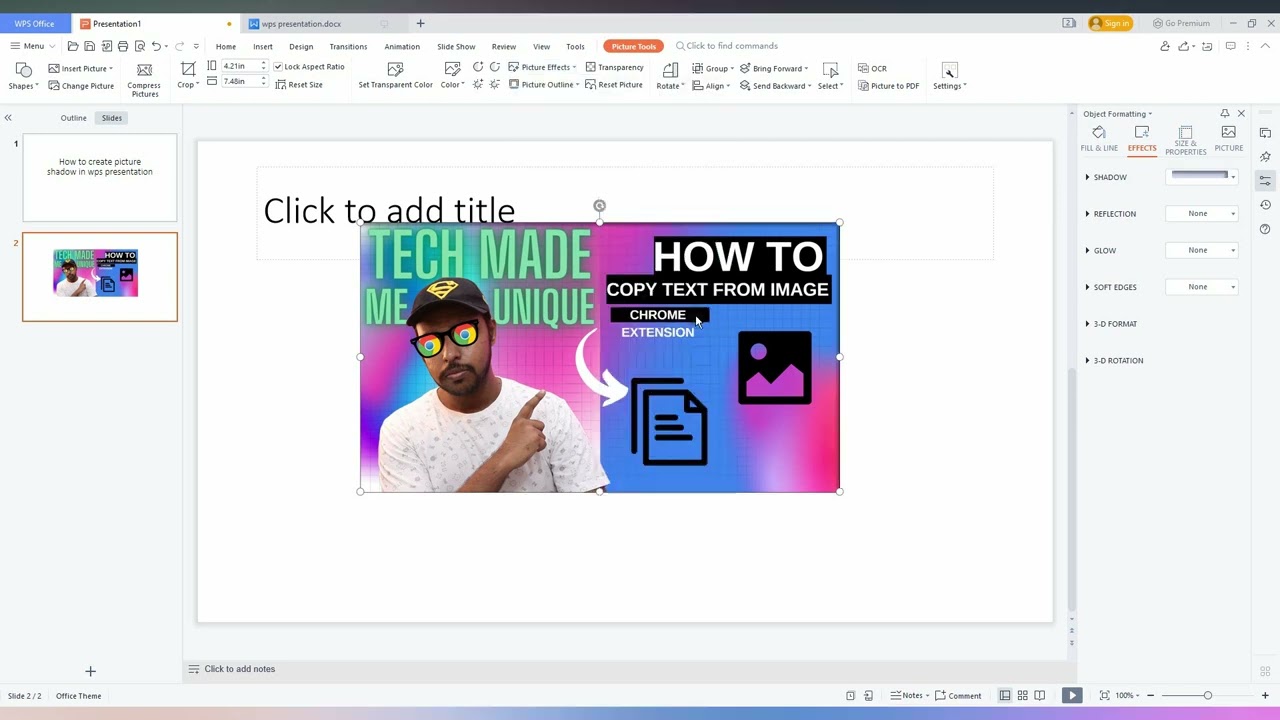
Task: Open the Transparency tool
Action: (x=615, y=67)
